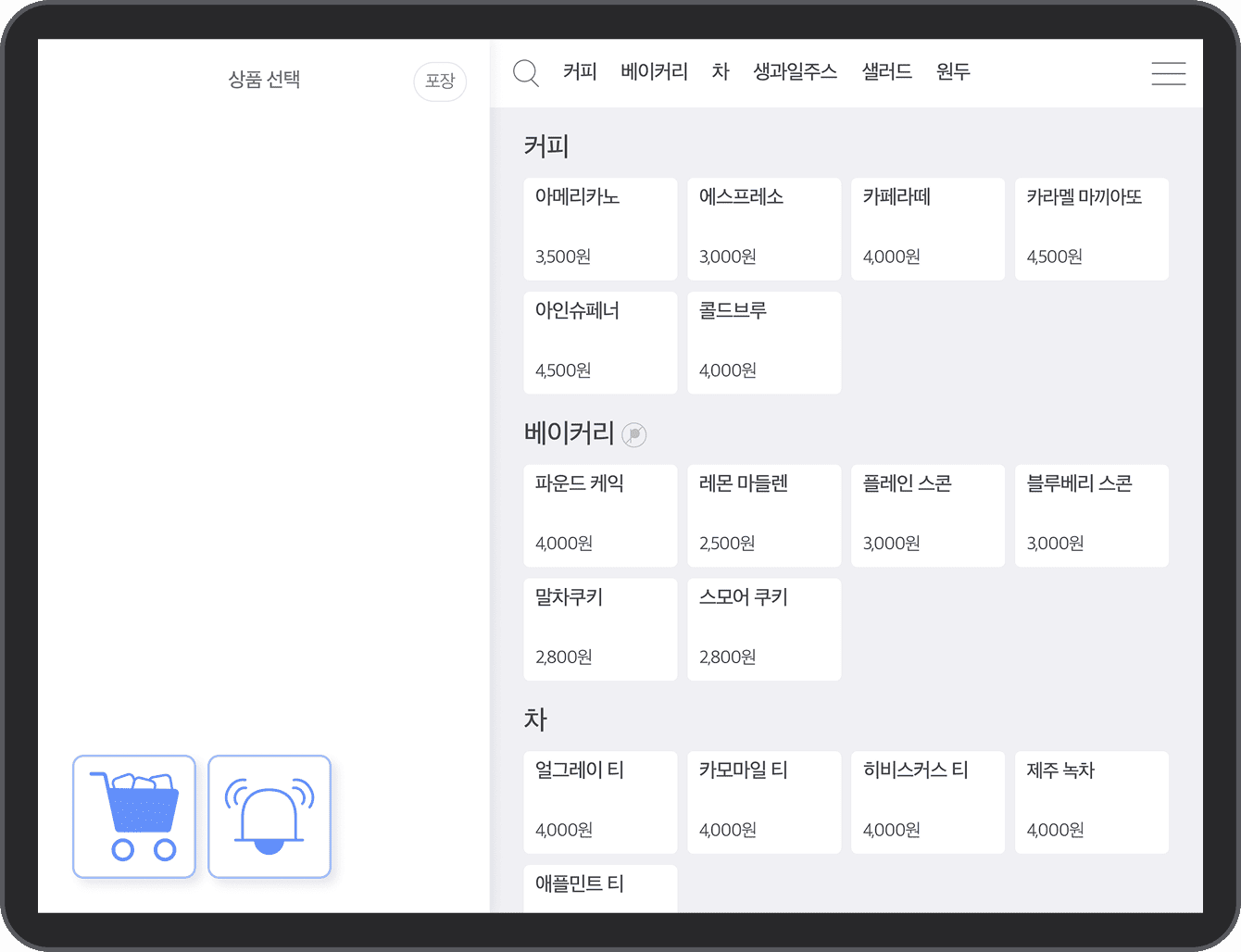Screen dimensions: 1241x952
Task: Select the 샐러드 category
Action: pos(886,71)
